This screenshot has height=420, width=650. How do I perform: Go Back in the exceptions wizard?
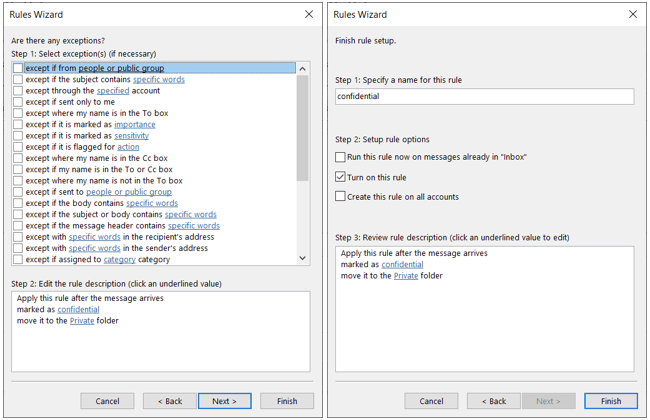[x=170, y=401]
